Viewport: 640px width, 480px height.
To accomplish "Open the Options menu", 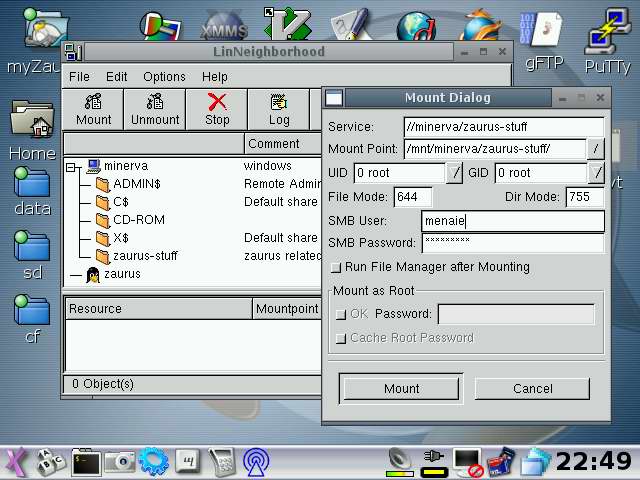I will point(164,77).
